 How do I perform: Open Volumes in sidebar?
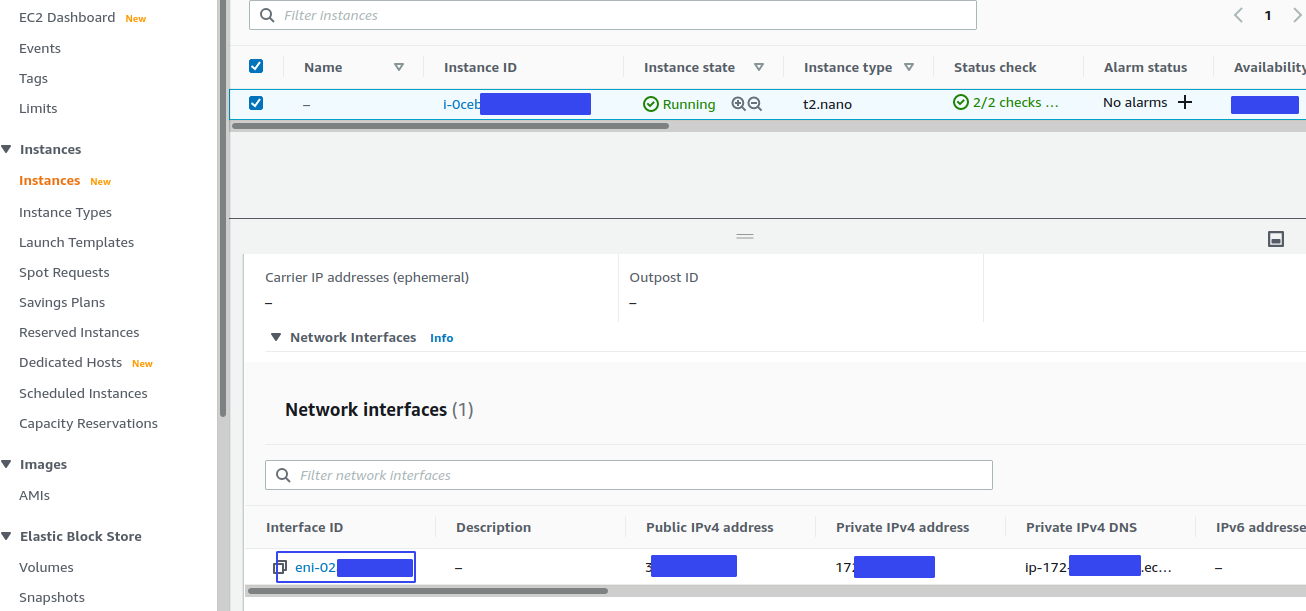click(46, 567)
